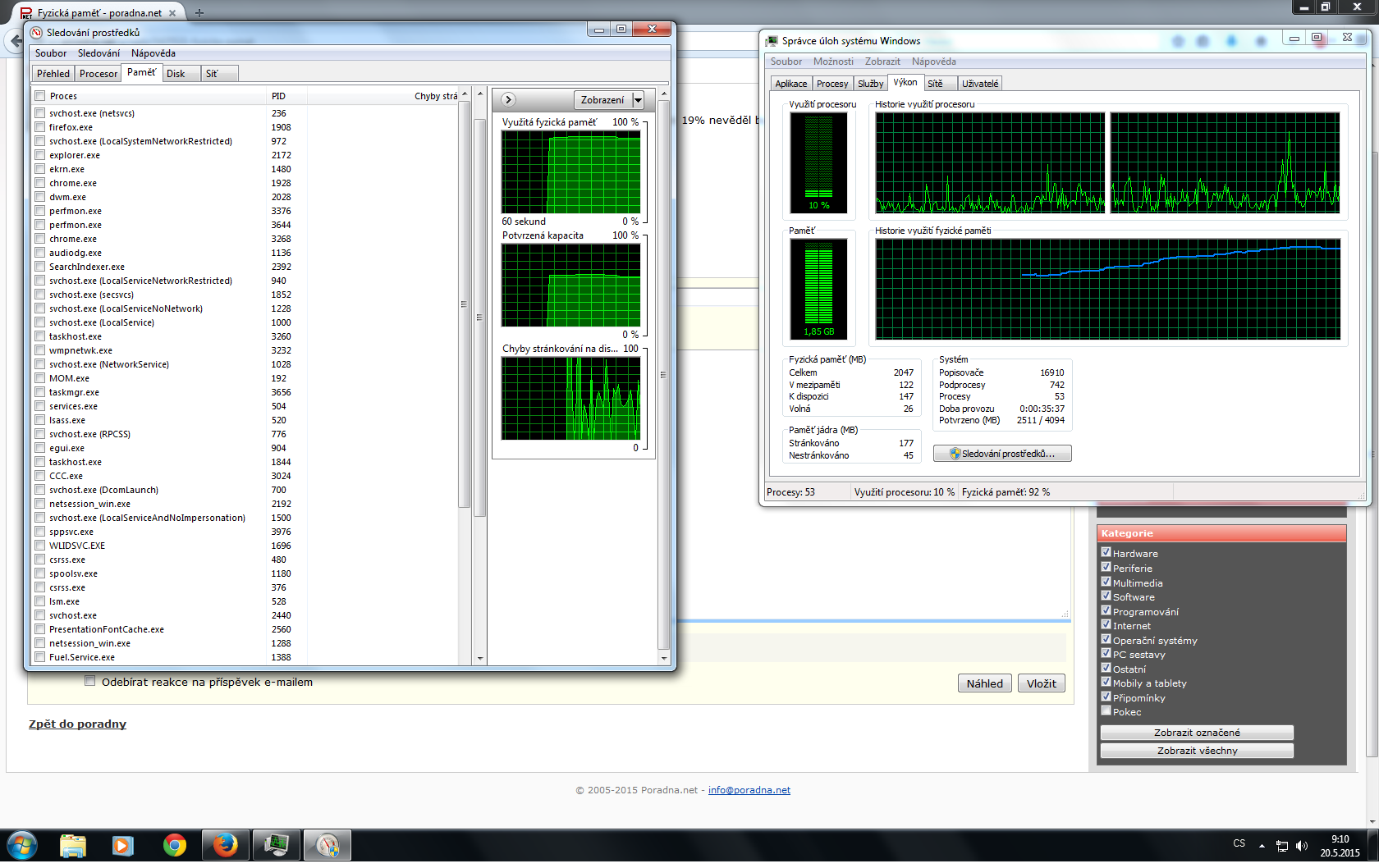Click the Chrome taskbar icon
Screen dimensions: 1379x868
pyautogui.click(x=174, y=845)
